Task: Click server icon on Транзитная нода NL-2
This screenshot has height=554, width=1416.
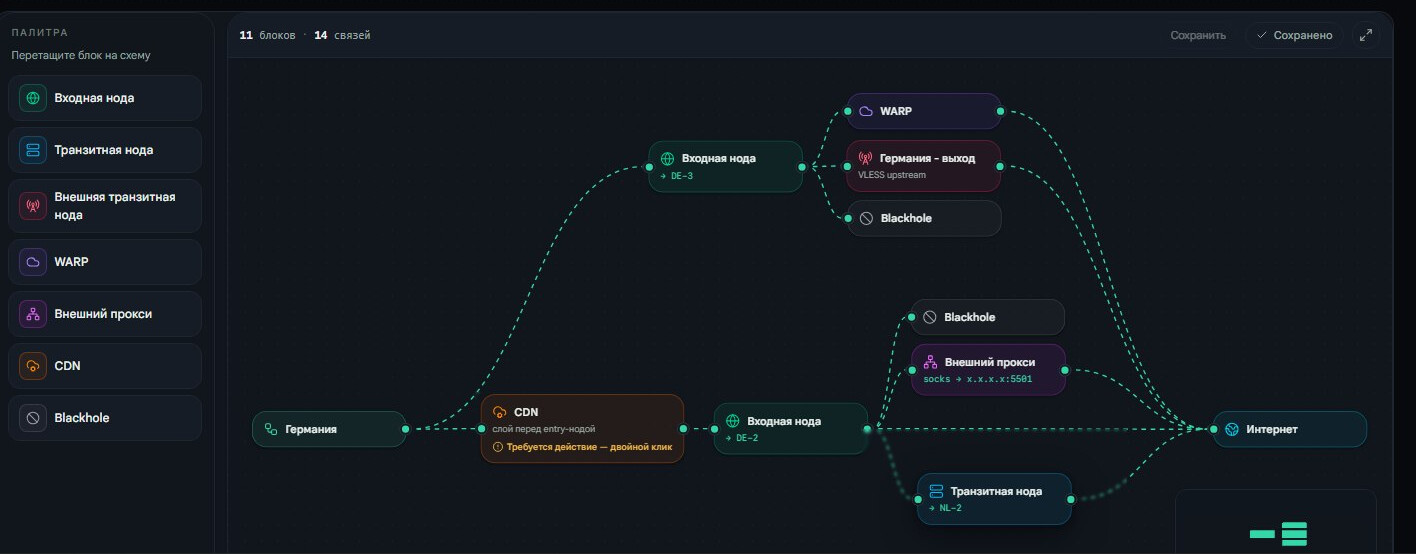Action: tap(936, 491)
